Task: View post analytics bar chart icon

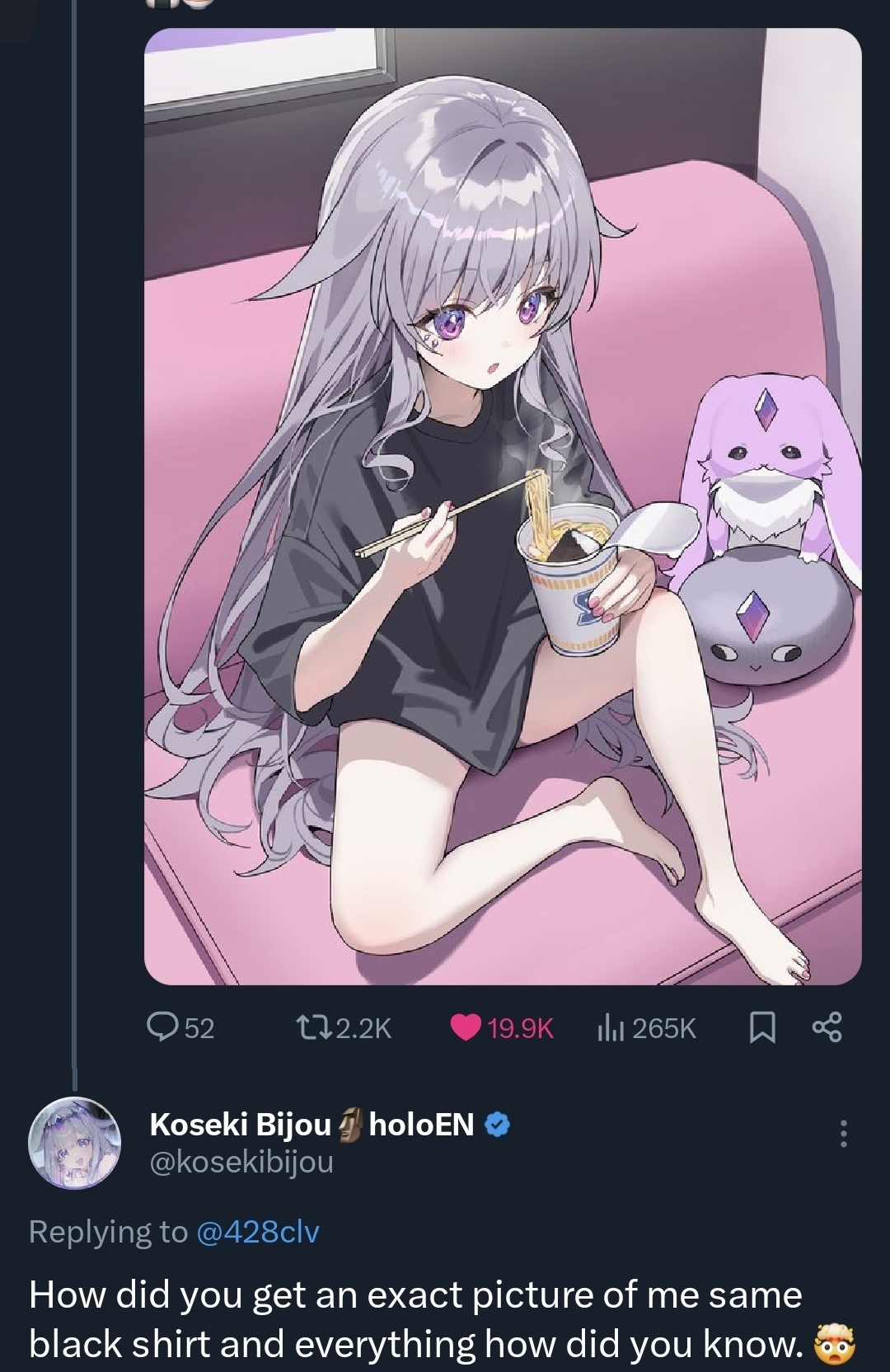Action: [610, 1027]
